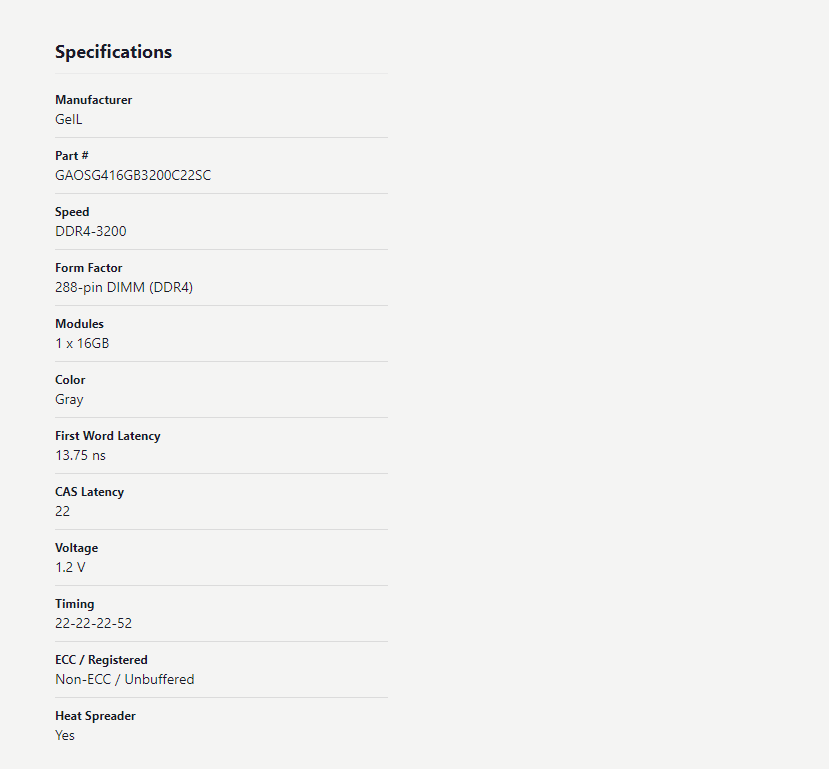Click the Yes heat spreader value
The width and height of the screenshot is (829, 769).
point(65,736)
